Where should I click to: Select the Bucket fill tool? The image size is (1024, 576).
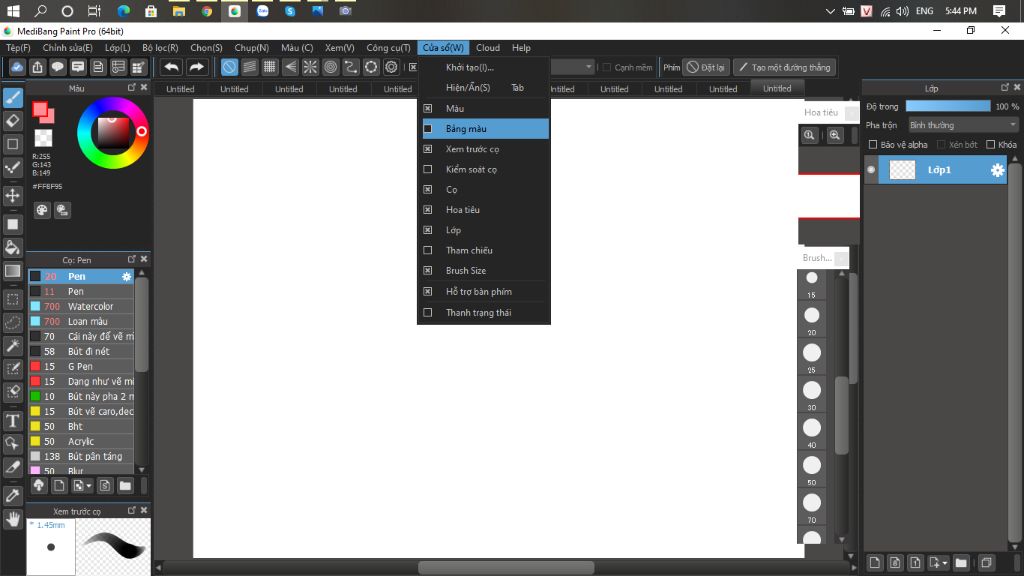tap(12, 248)
